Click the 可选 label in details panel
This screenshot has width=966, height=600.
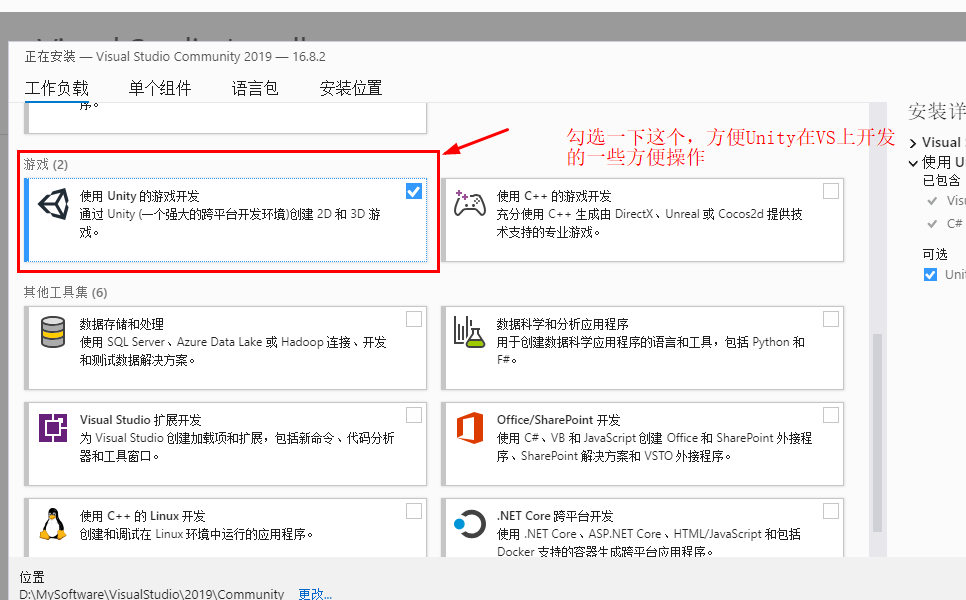click(x=935, y=254)
